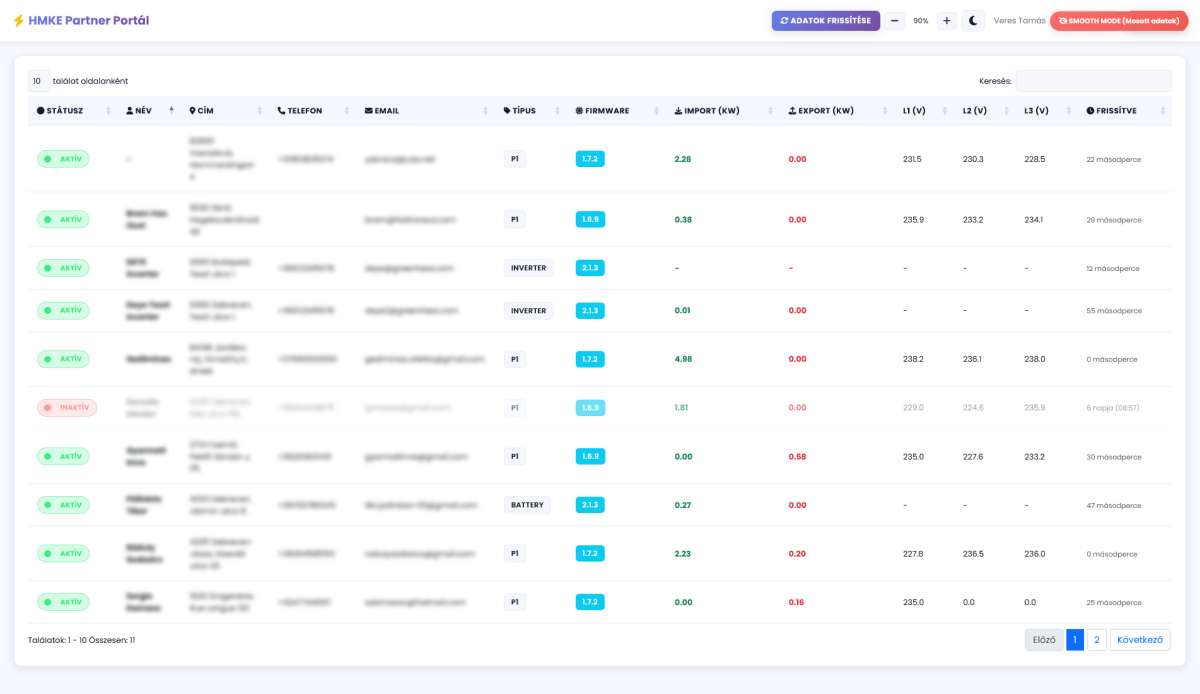Sort by Telefon column header
This screenshot has width=1200, height=694.
[x=300, y=111]
